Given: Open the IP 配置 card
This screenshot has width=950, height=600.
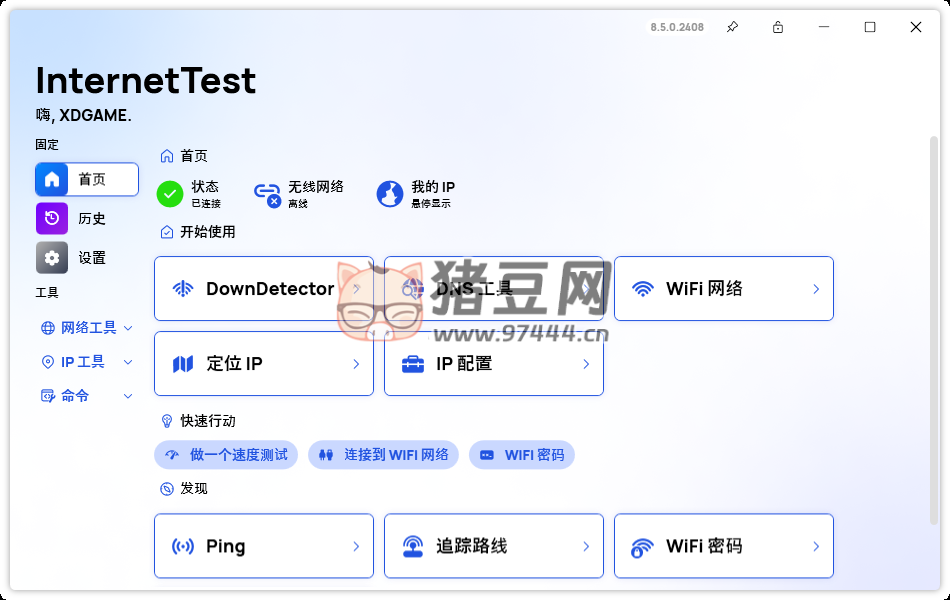Looking at the screenshot, I should coord(493,364).
